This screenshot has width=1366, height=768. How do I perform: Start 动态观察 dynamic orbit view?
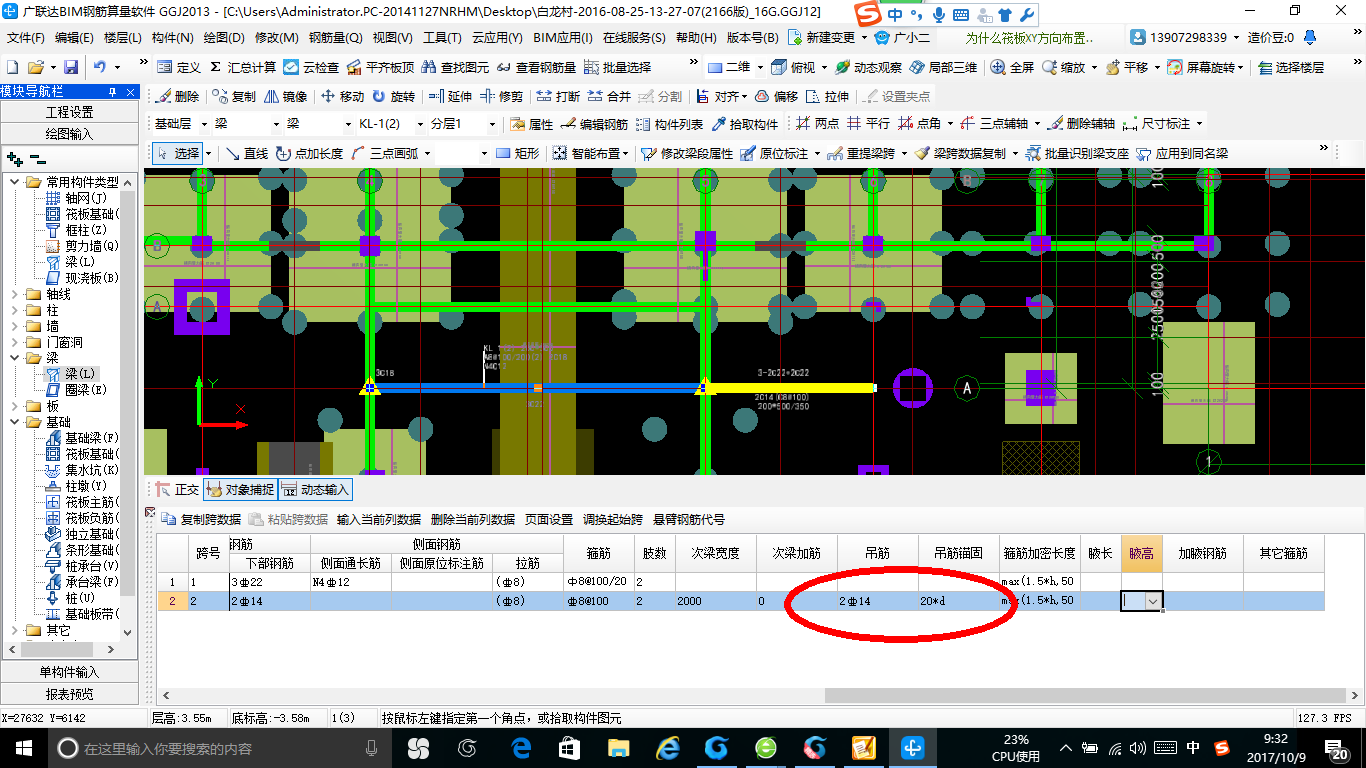(868, 67)
